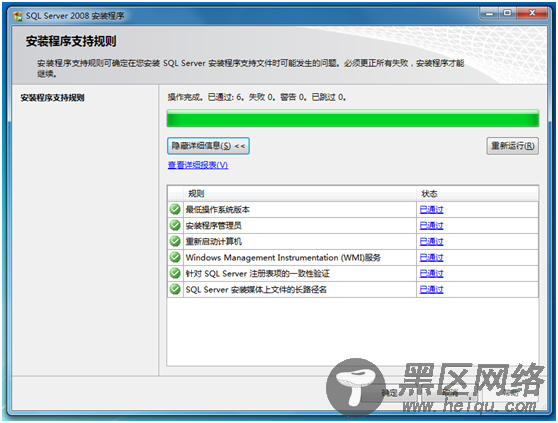Click green check icon for 长路径名 row

coord(175,289)
